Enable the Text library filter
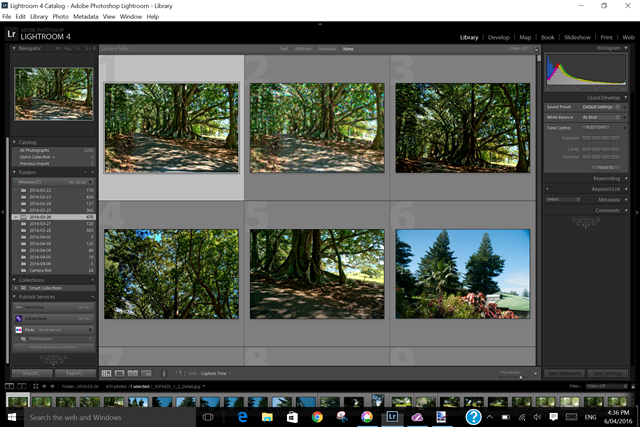This screenshot has height=427, width=640. point(284,49)
